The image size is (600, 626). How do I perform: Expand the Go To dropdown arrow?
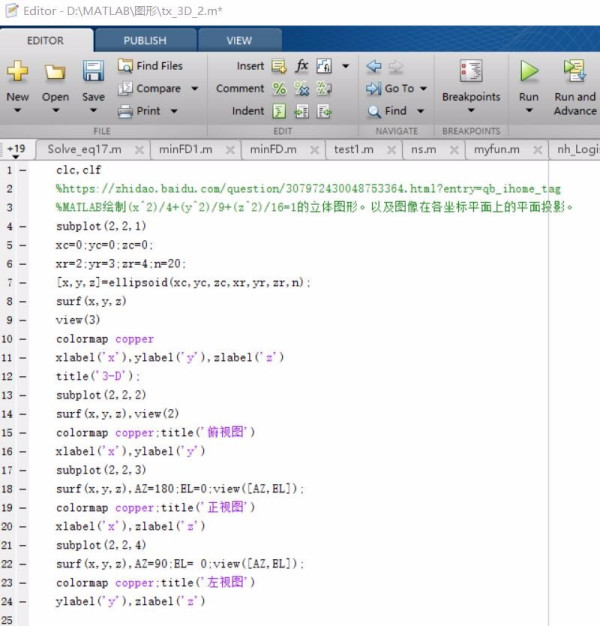tap(424, 88)
